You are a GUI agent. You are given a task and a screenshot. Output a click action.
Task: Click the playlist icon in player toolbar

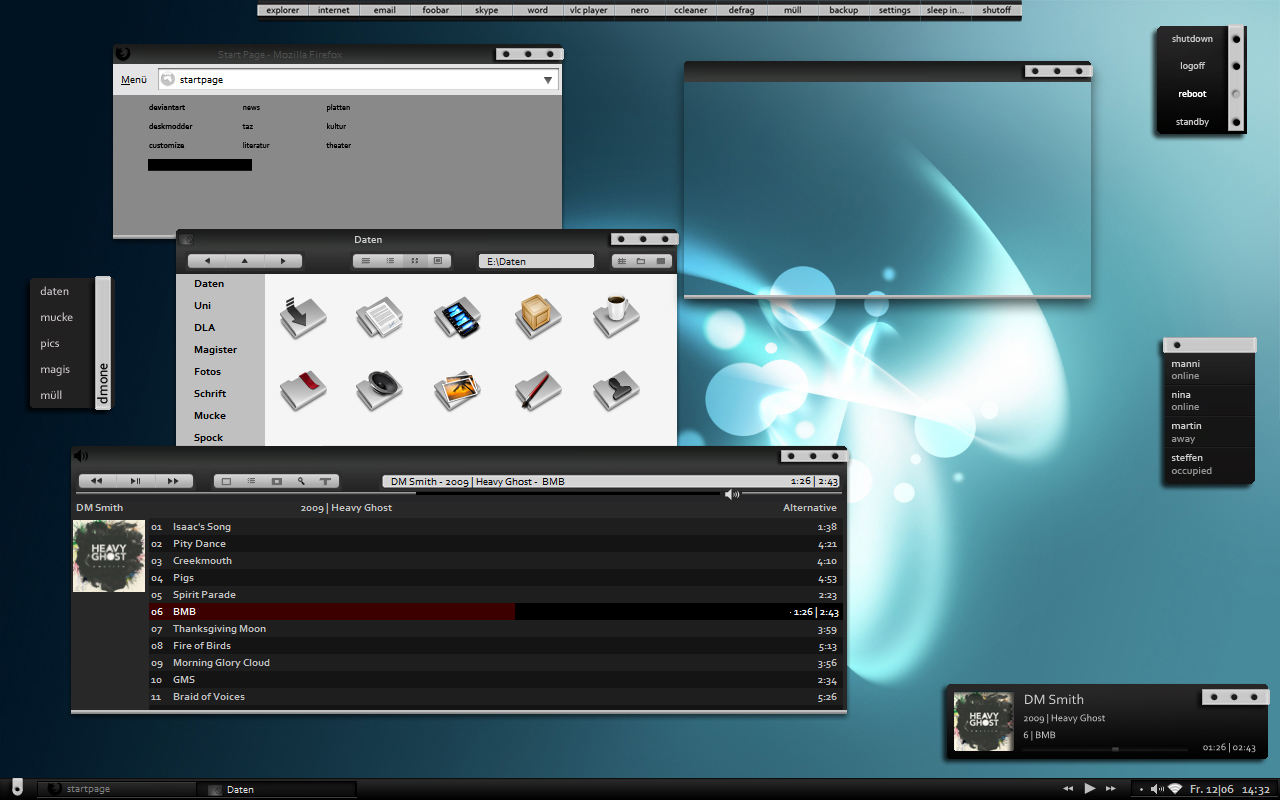click(252, 481)
